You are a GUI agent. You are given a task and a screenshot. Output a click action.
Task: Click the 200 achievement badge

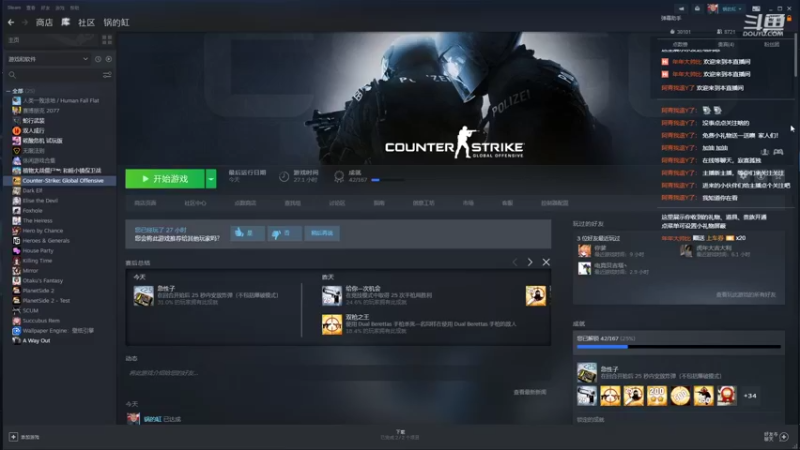[657, 395]
